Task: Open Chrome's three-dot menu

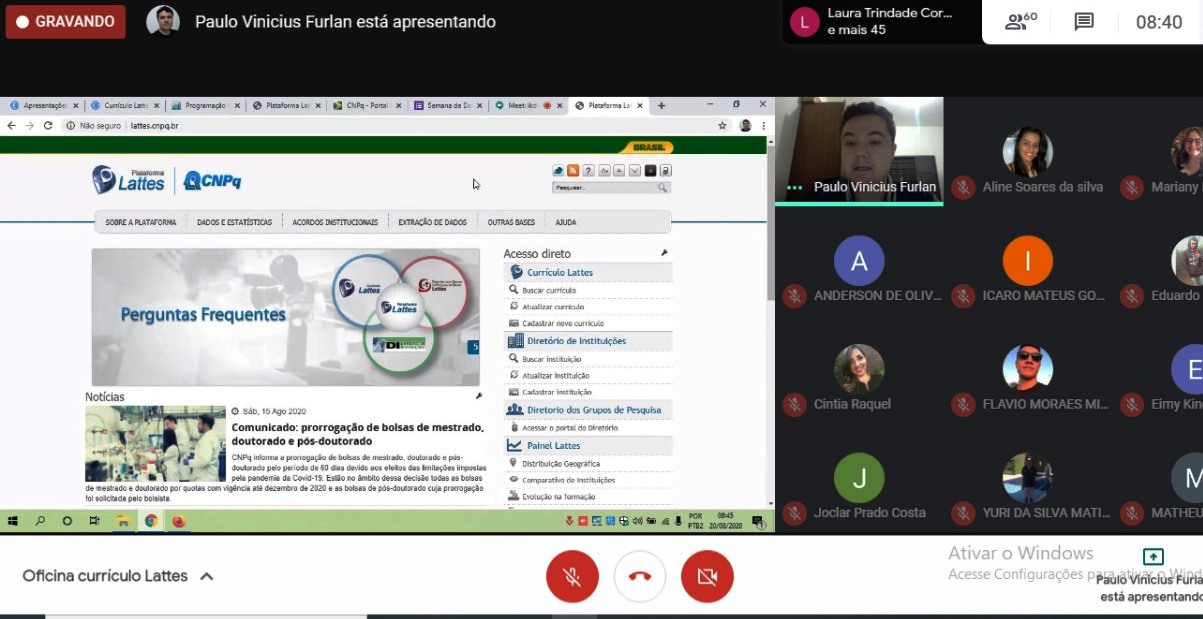Action: [x=764, y=126]
